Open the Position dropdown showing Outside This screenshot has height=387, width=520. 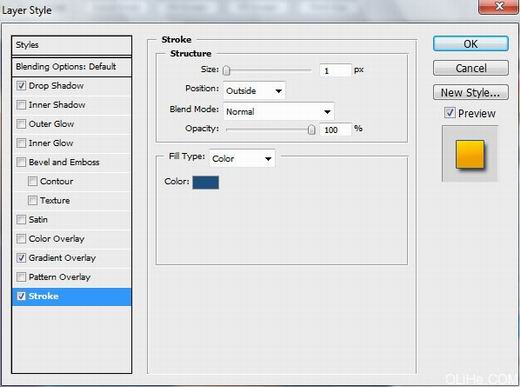pyautogui.click(x=254, y=91)
